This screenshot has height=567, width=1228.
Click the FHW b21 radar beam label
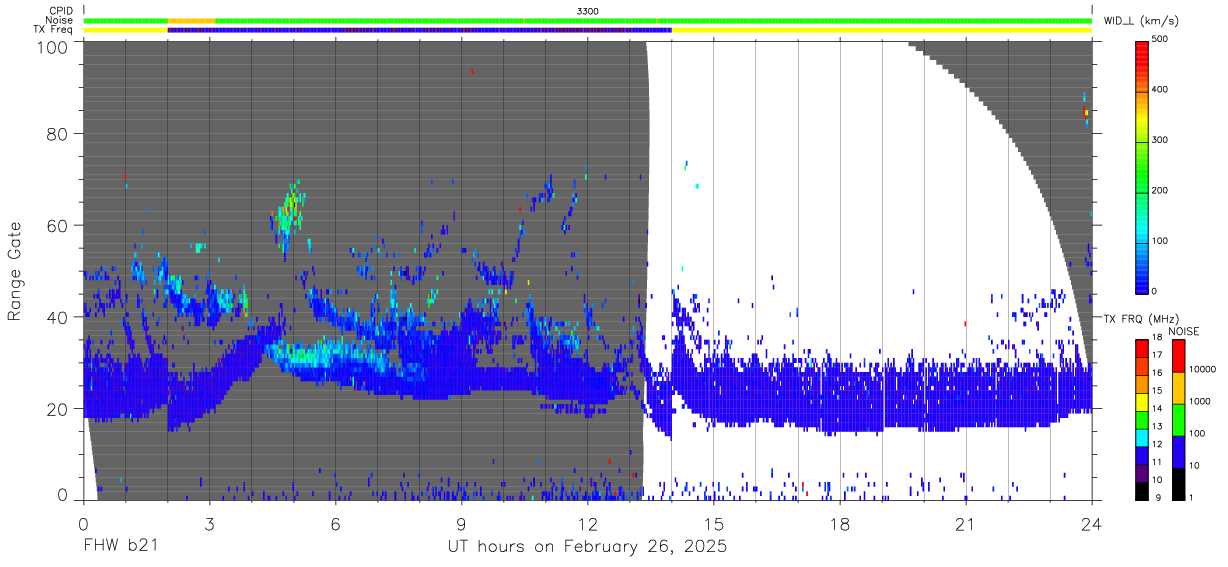click(120, 546)
